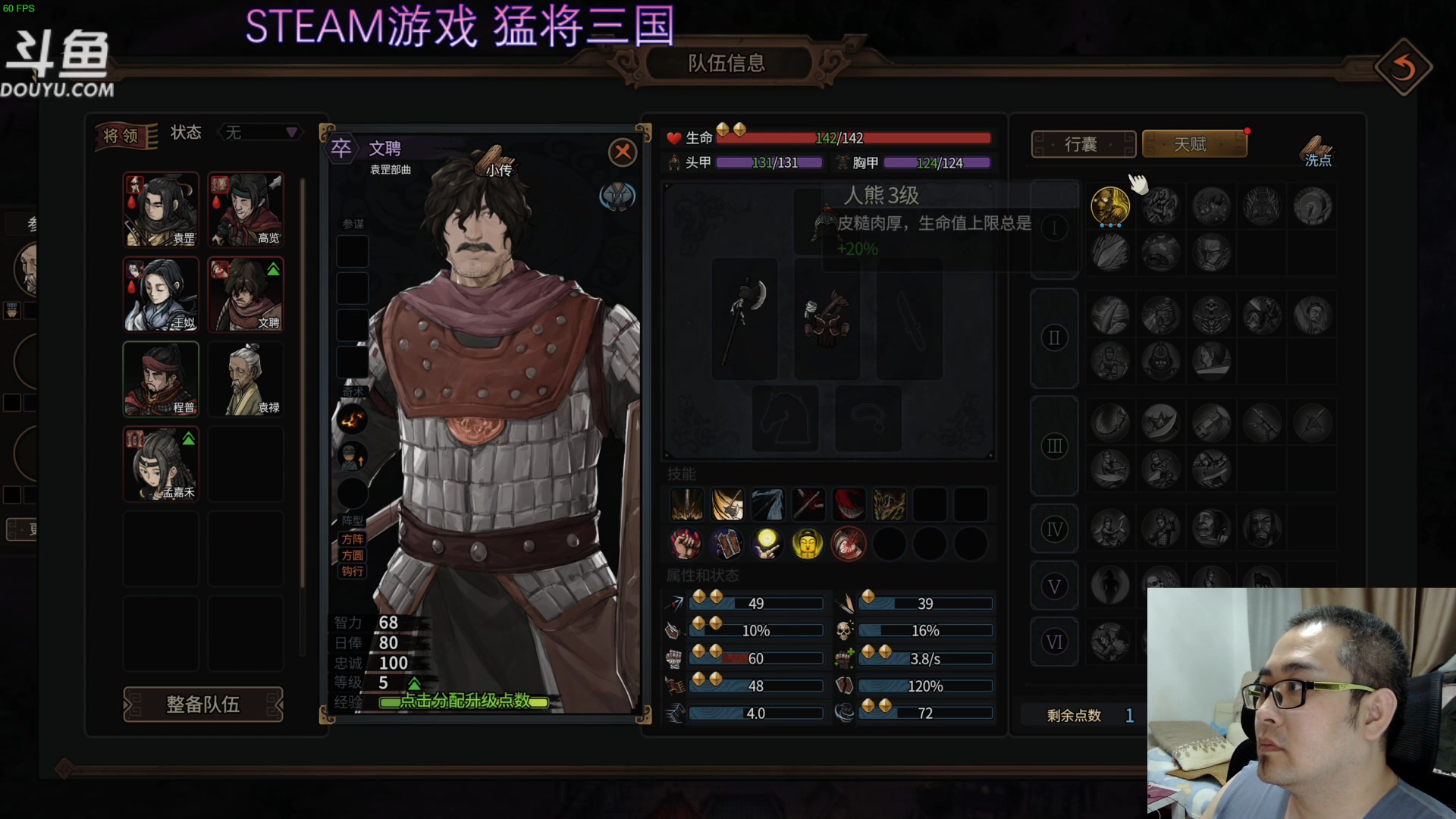Open the 状态 filter dropdown

(260, 133)
